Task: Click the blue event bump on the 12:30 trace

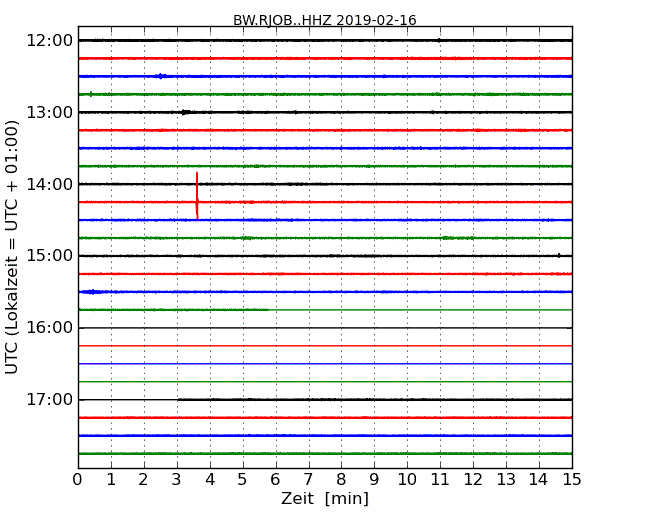Action: point(161,76)
